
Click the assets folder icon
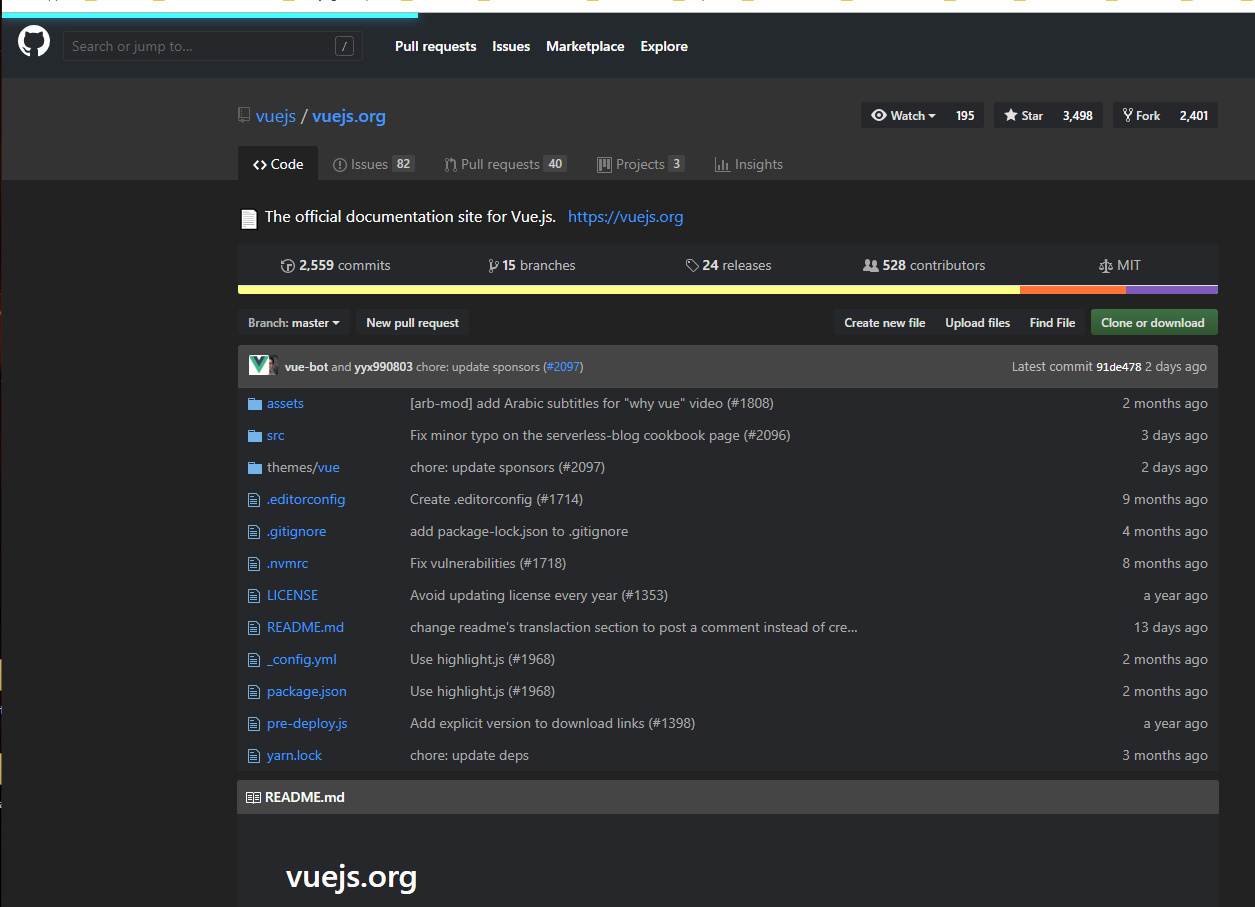click(254, 404)
